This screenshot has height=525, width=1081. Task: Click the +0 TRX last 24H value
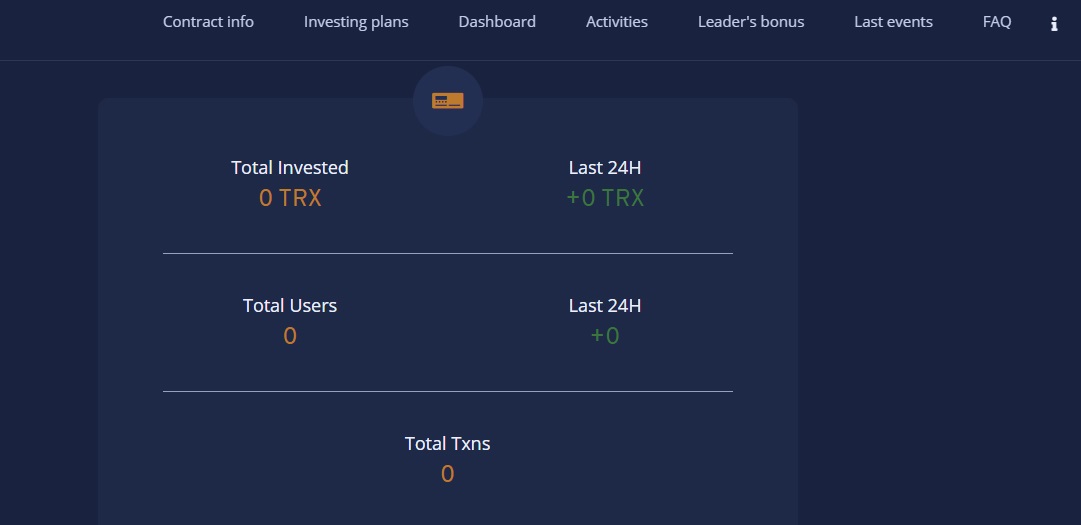[605, 198]
